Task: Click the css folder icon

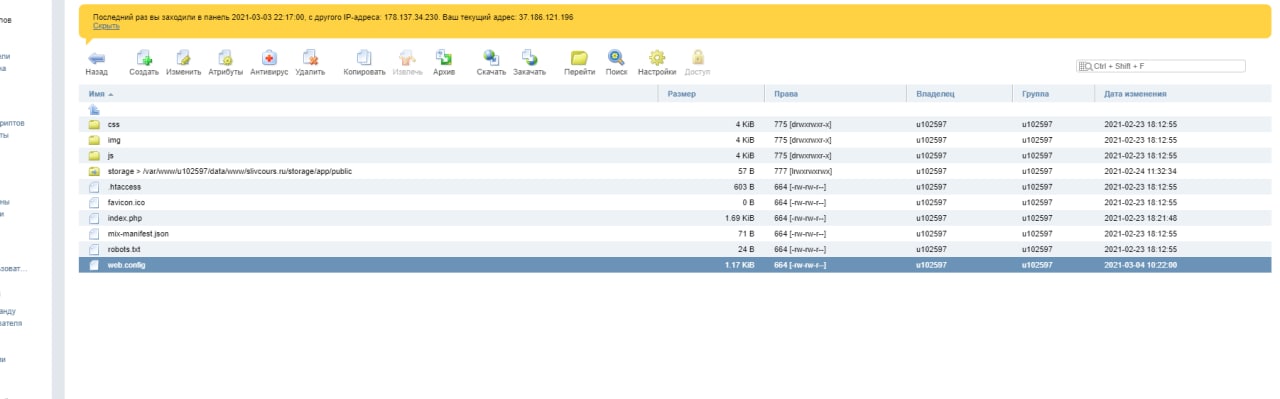Action: (x=94, y=125)
